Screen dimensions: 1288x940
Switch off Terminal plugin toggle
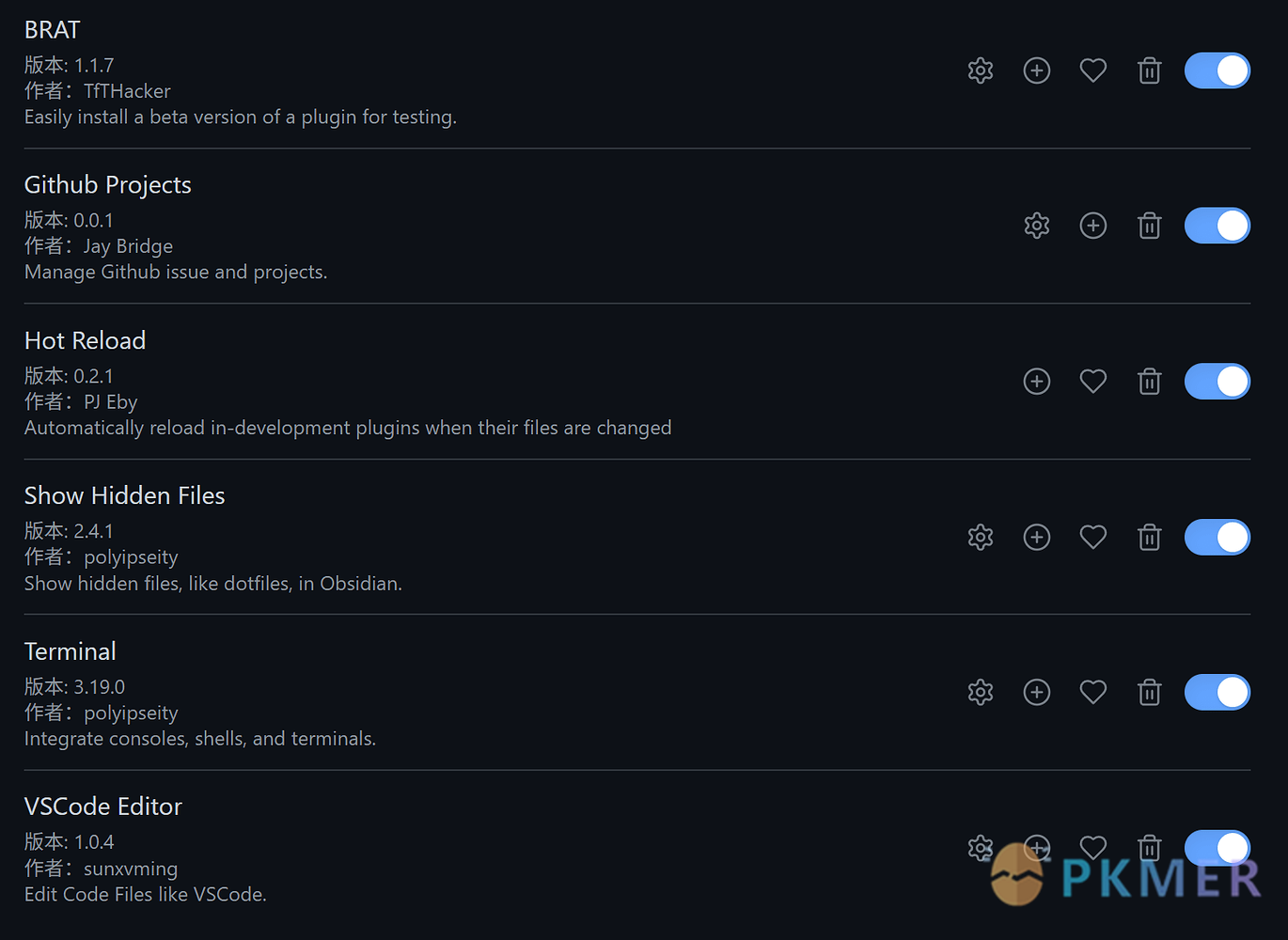pos(1217,693)
